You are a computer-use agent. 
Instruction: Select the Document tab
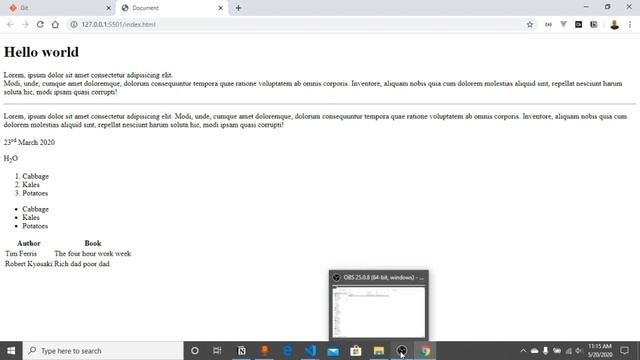171,8
